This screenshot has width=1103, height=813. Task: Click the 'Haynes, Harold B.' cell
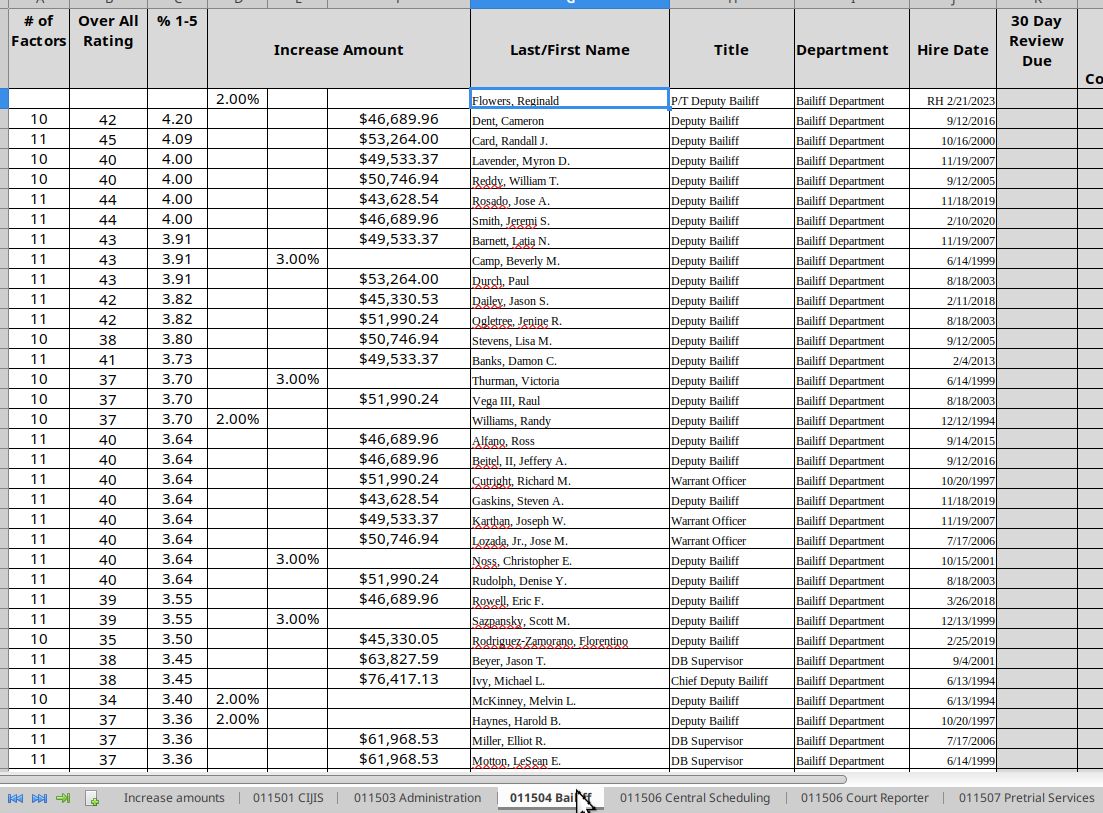pyautogui.click(x=569, y=721)
